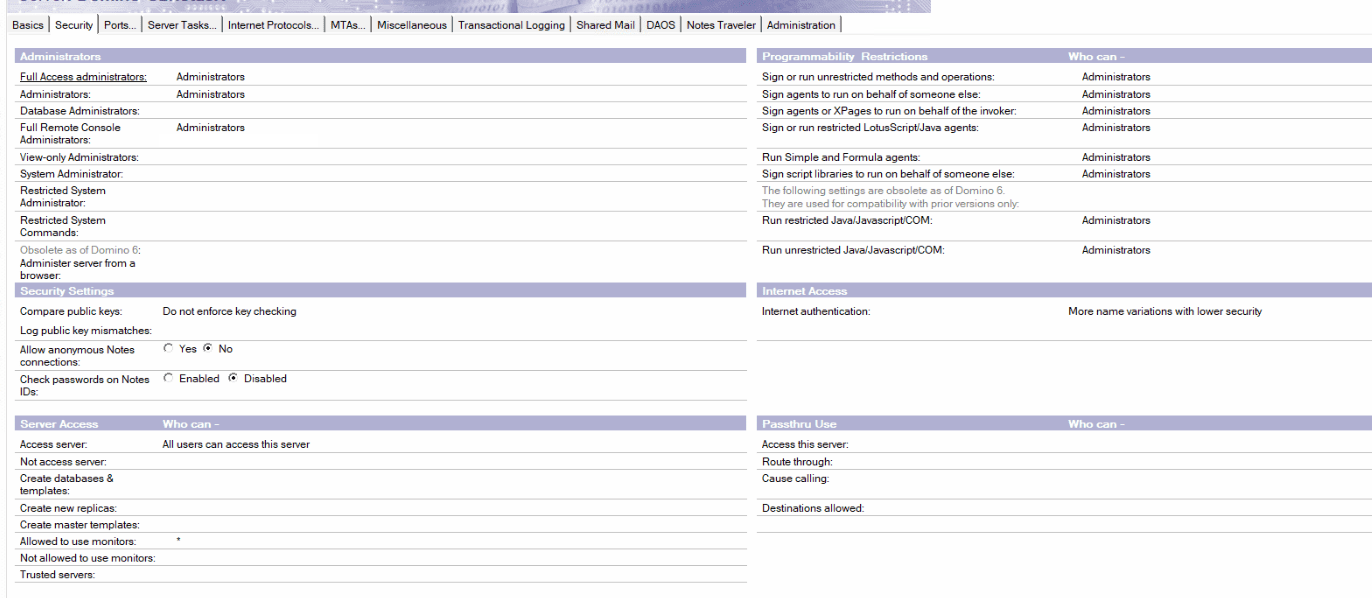Switch to the Notes Traveler tab
Image resolution: width=1372 pixels, height=598 pixels.
(x=721, y=25)
